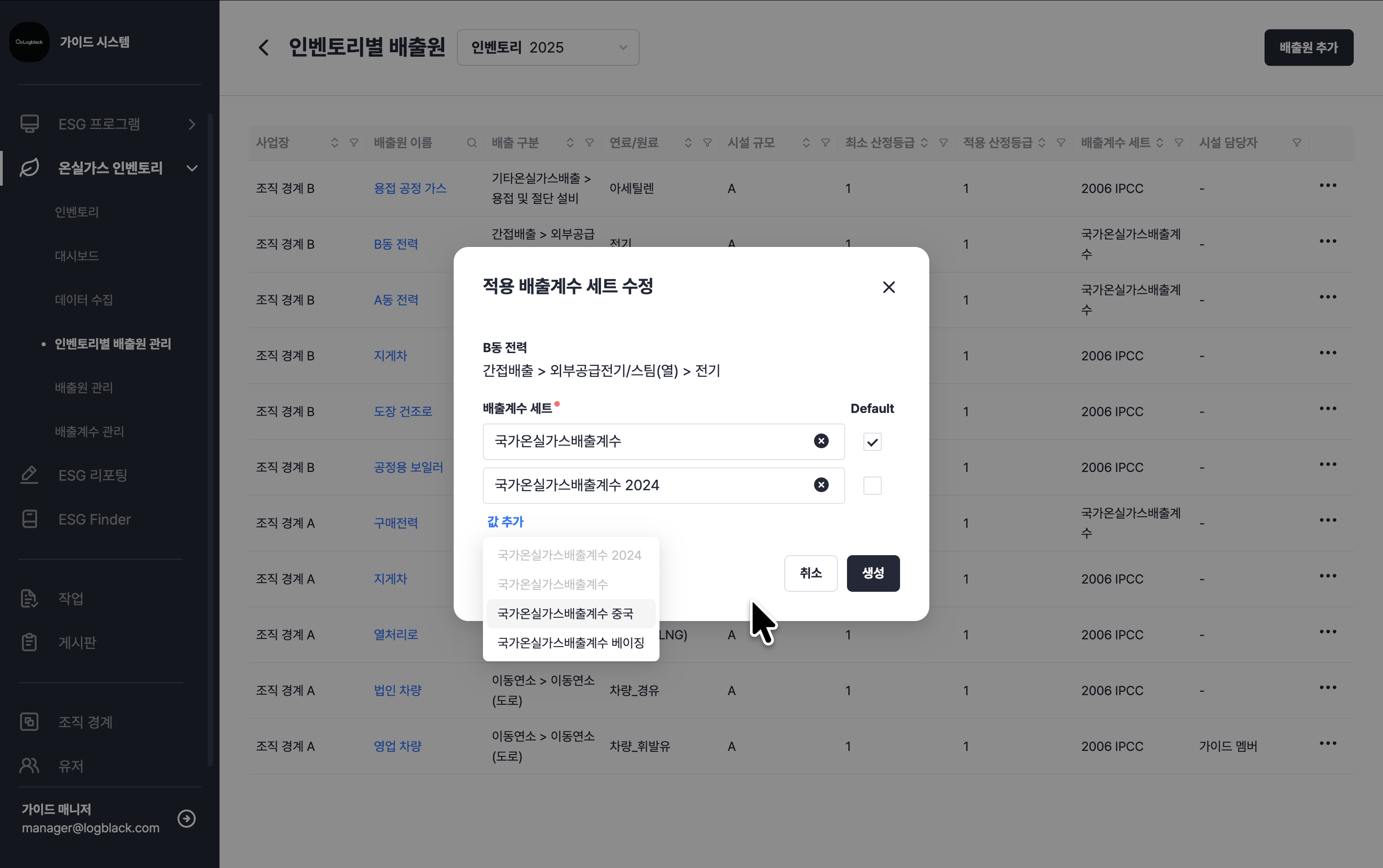The image size is (1383, 868).
Task: Choose 국가온실가스배출계수 베이징 option
Action: click(571, 643)
